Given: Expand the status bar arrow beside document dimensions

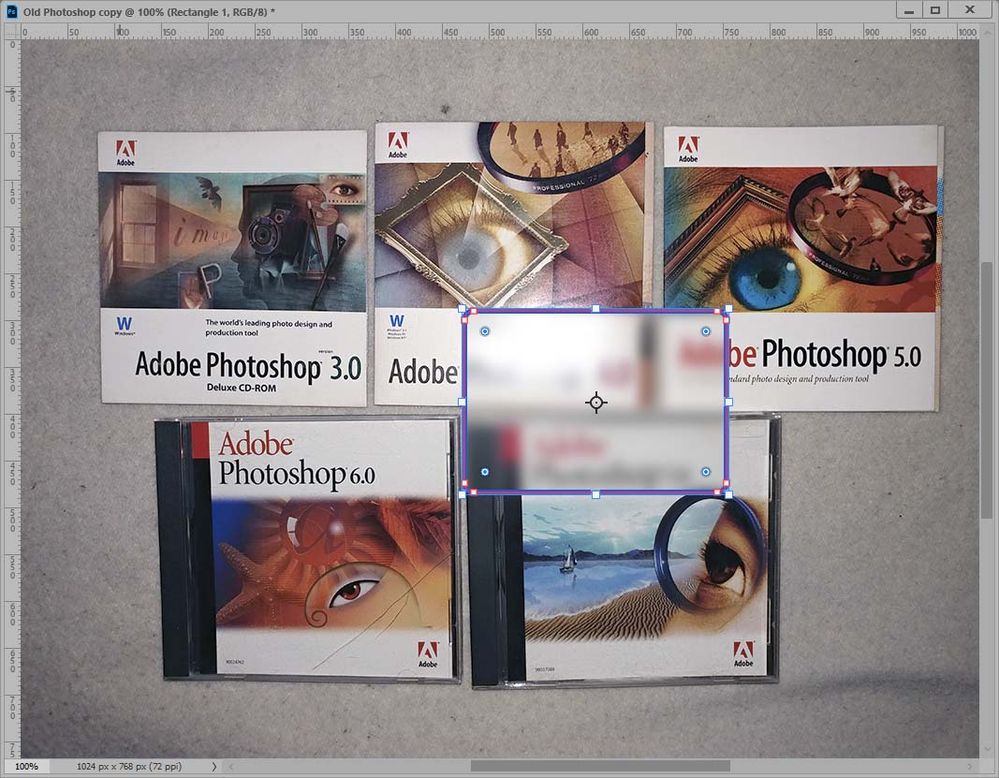Looking at the screenshot, I should [214, 767].
